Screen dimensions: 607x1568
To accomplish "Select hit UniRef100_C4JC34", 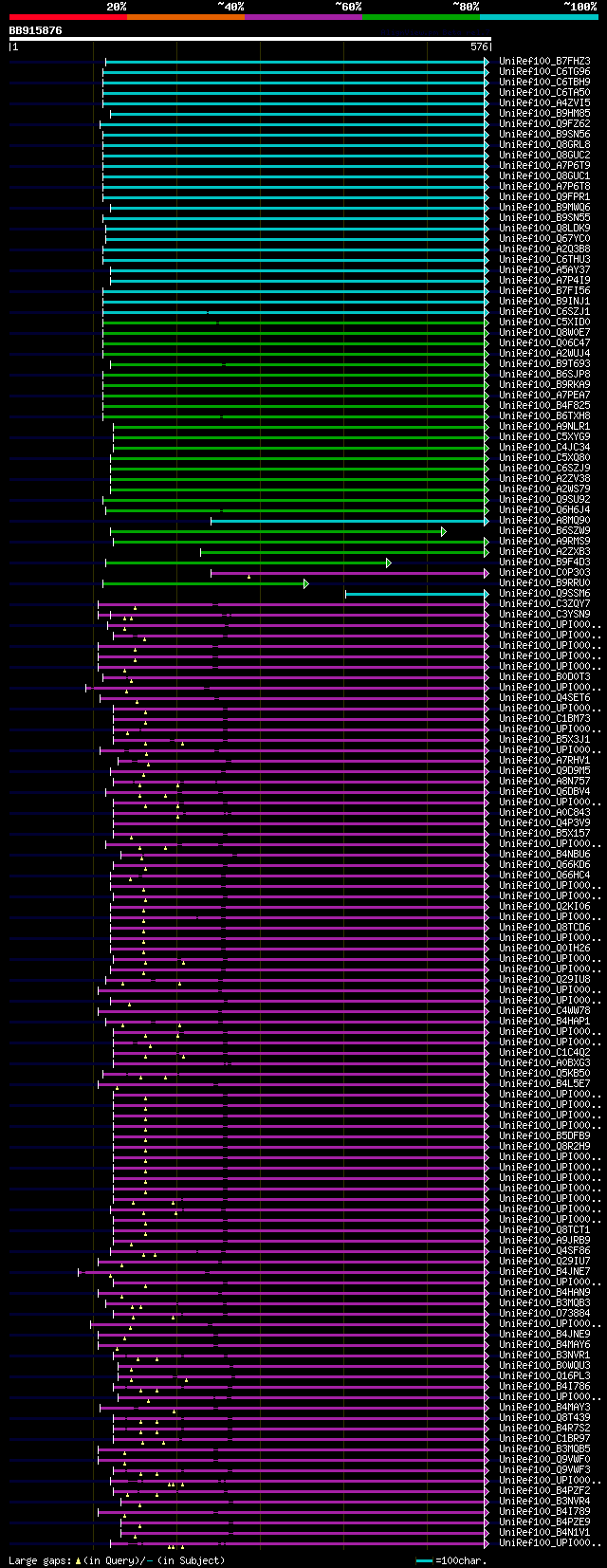I will point(544,447).
